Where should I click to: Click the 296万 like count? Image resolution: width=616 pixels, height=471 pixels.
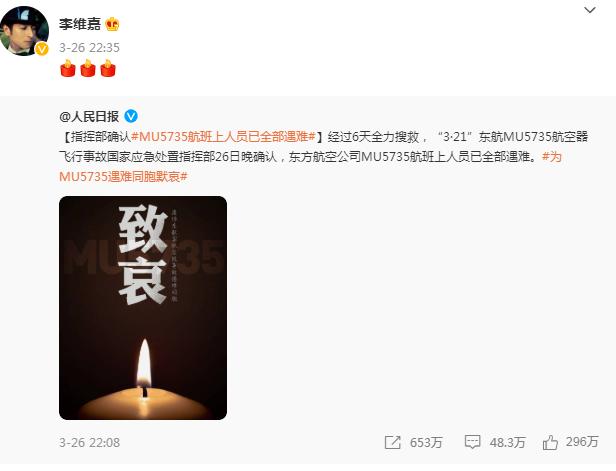point(582,442)
